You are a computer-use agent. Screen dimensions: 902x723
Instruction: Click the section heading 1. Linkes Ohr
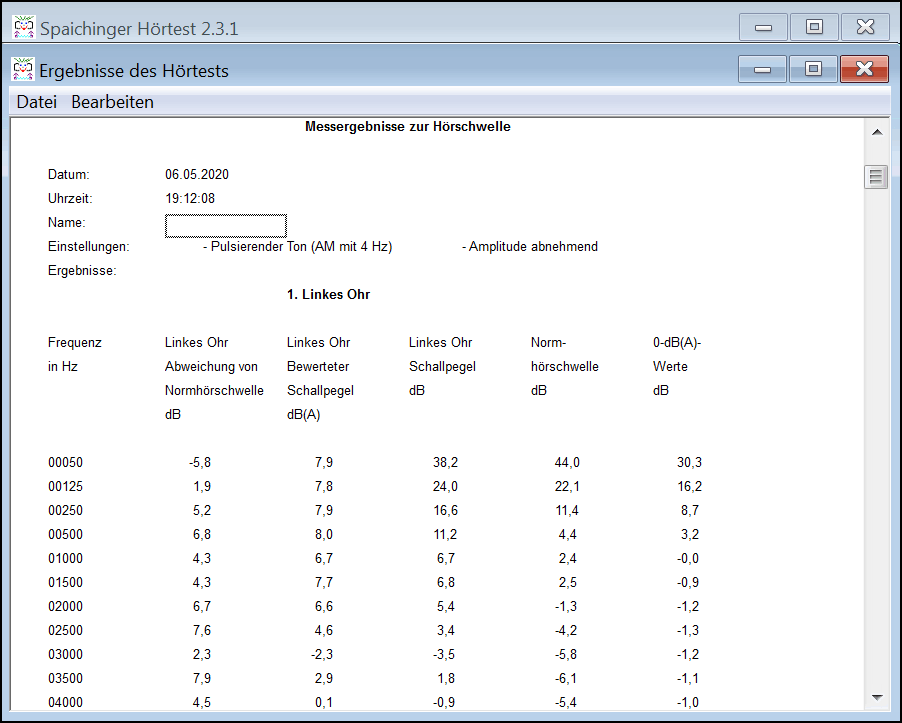[x=328, y=294]
